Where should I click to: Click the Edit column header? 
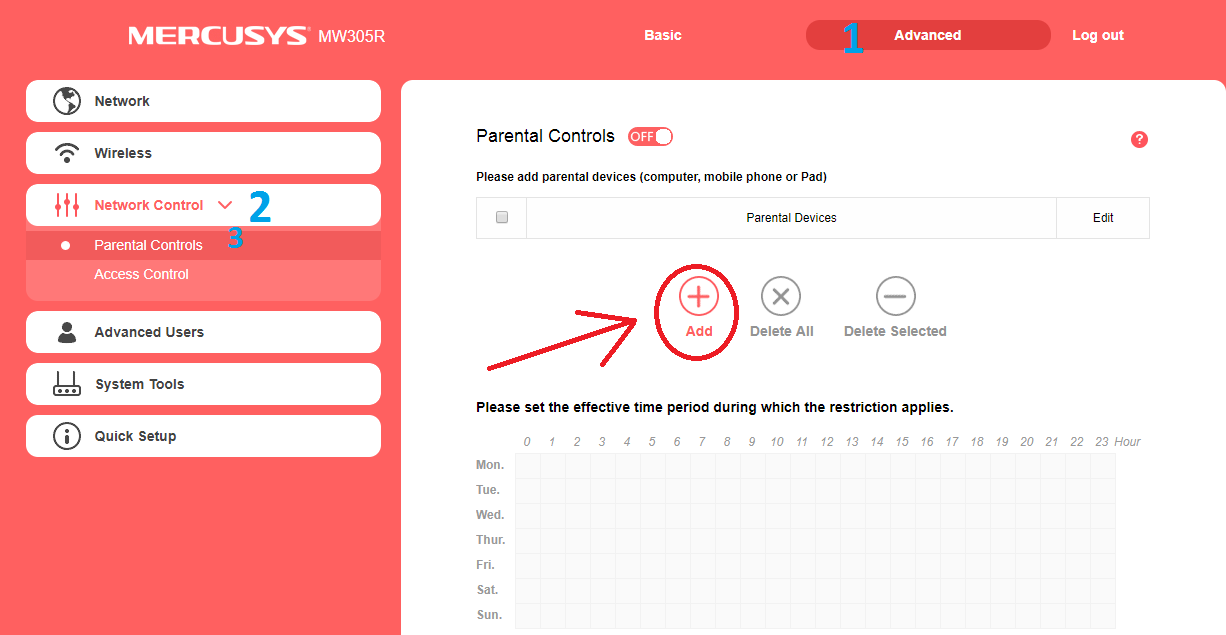pyautogui.click(x=1103, y=217)
